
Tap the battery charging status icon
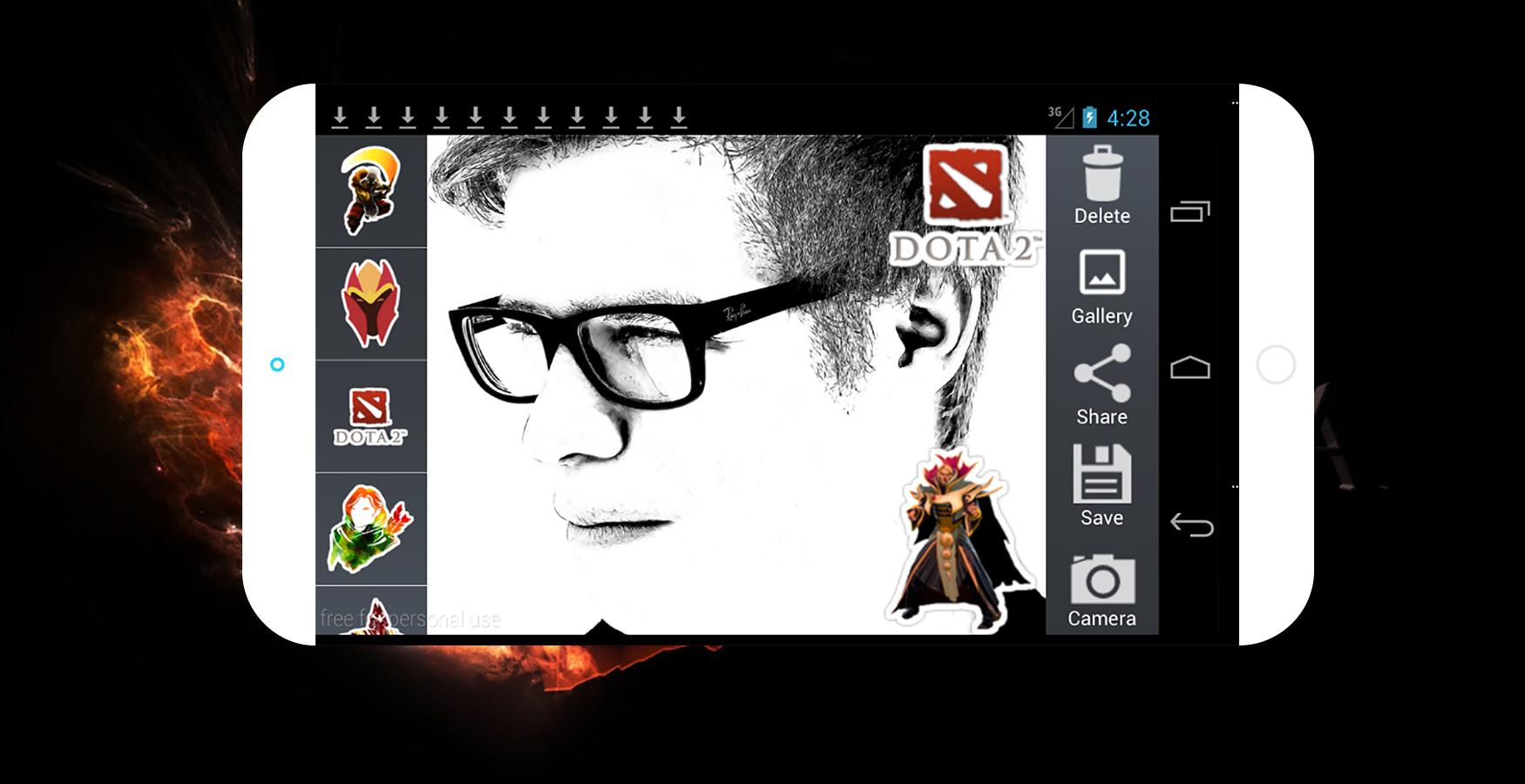(x=1089, y=118)
